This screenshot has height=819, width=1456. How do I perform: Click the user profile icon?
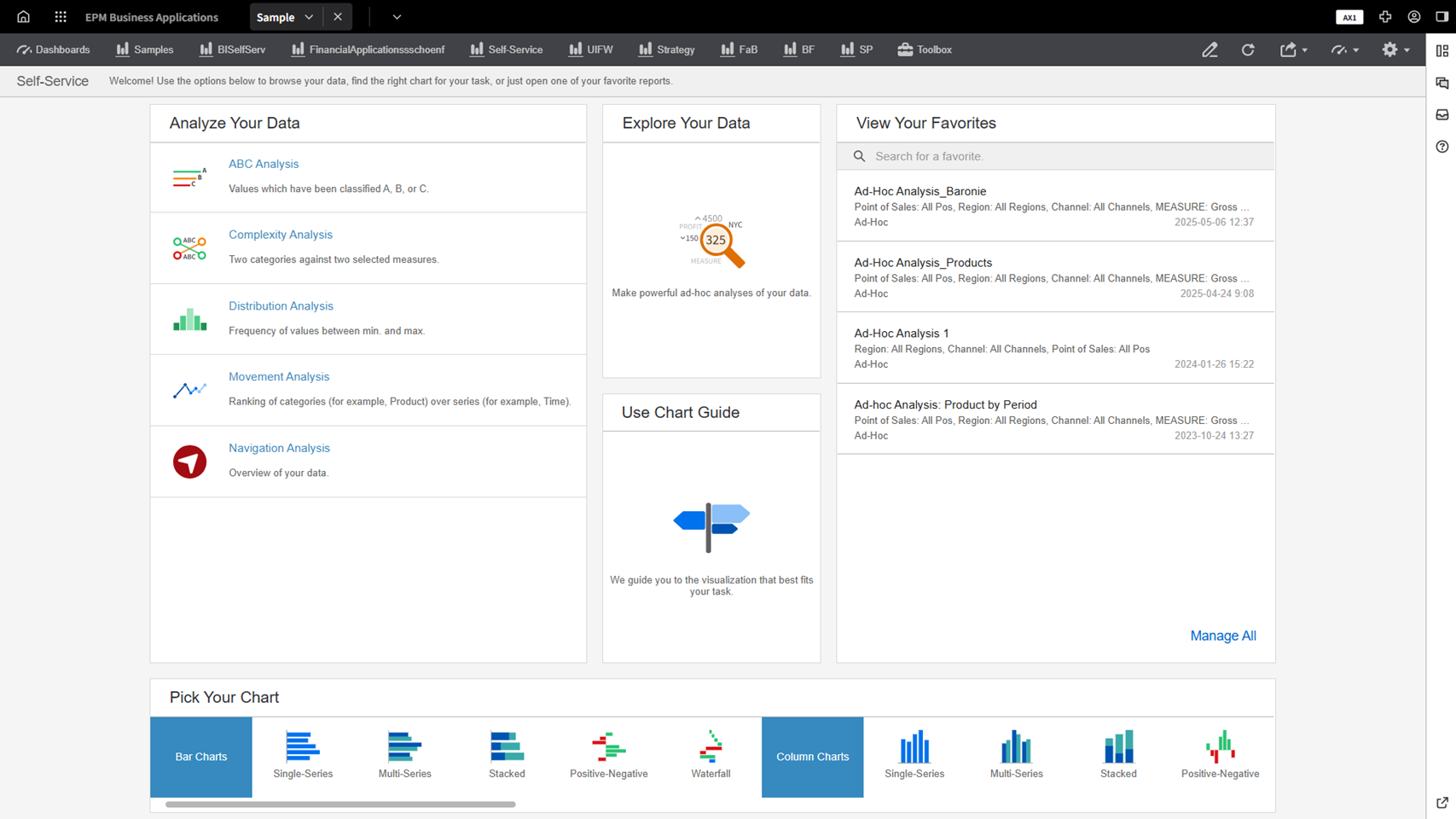tap(1413, 17)
